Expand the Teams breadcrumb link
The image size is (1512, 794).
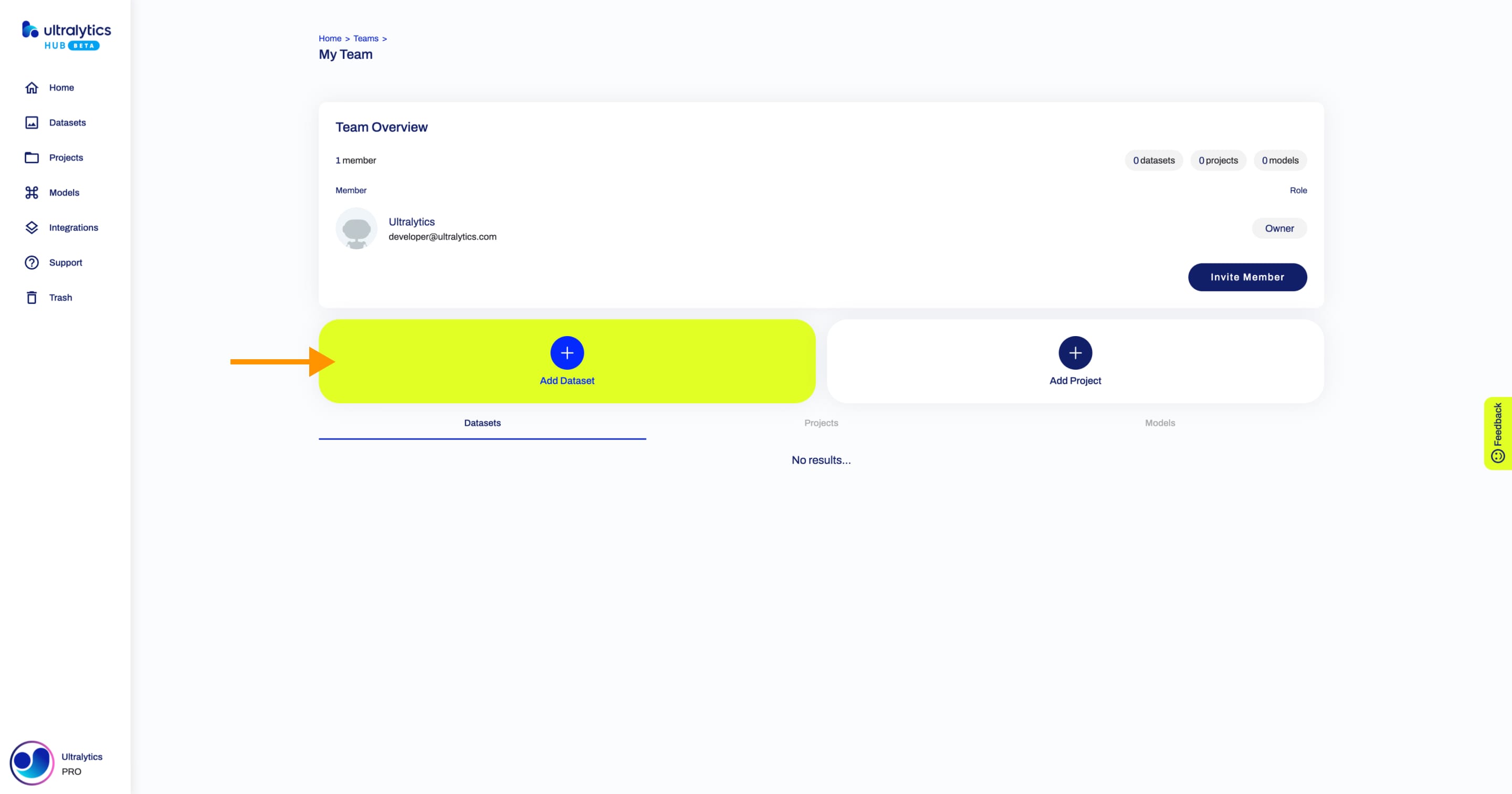click(x=365, y=38)
